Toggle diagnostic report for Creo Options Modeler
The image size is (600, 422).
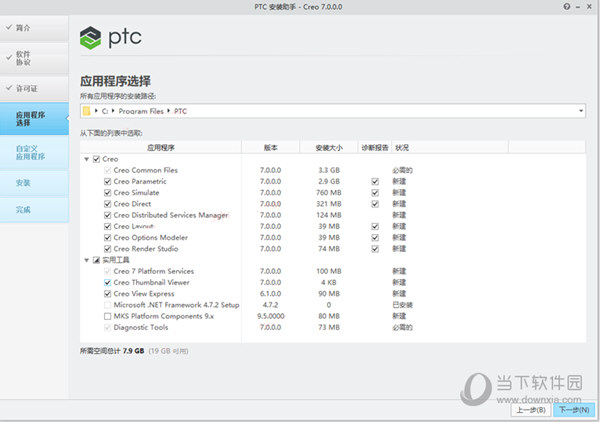[375, 238]
